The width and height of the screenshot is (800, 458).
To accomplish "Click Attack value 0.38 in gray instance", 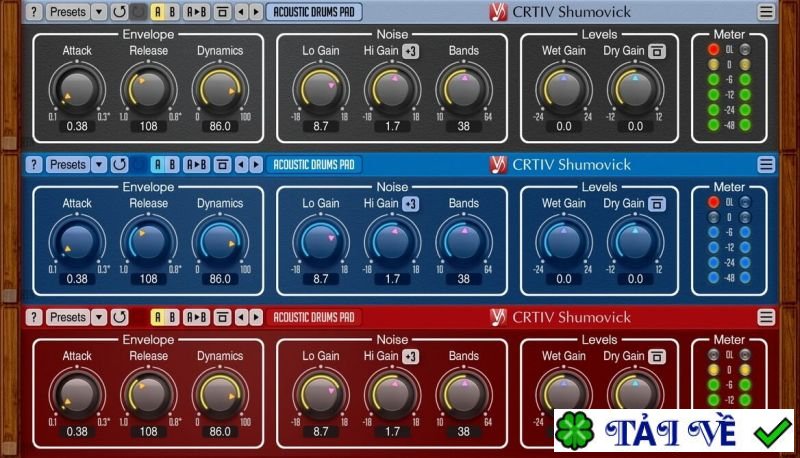I will [x=77, y=126].
